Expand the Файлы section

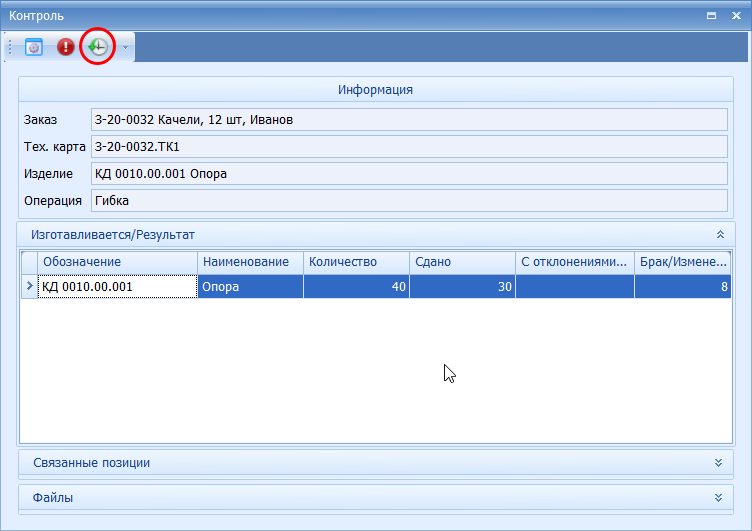coord(717,497)
